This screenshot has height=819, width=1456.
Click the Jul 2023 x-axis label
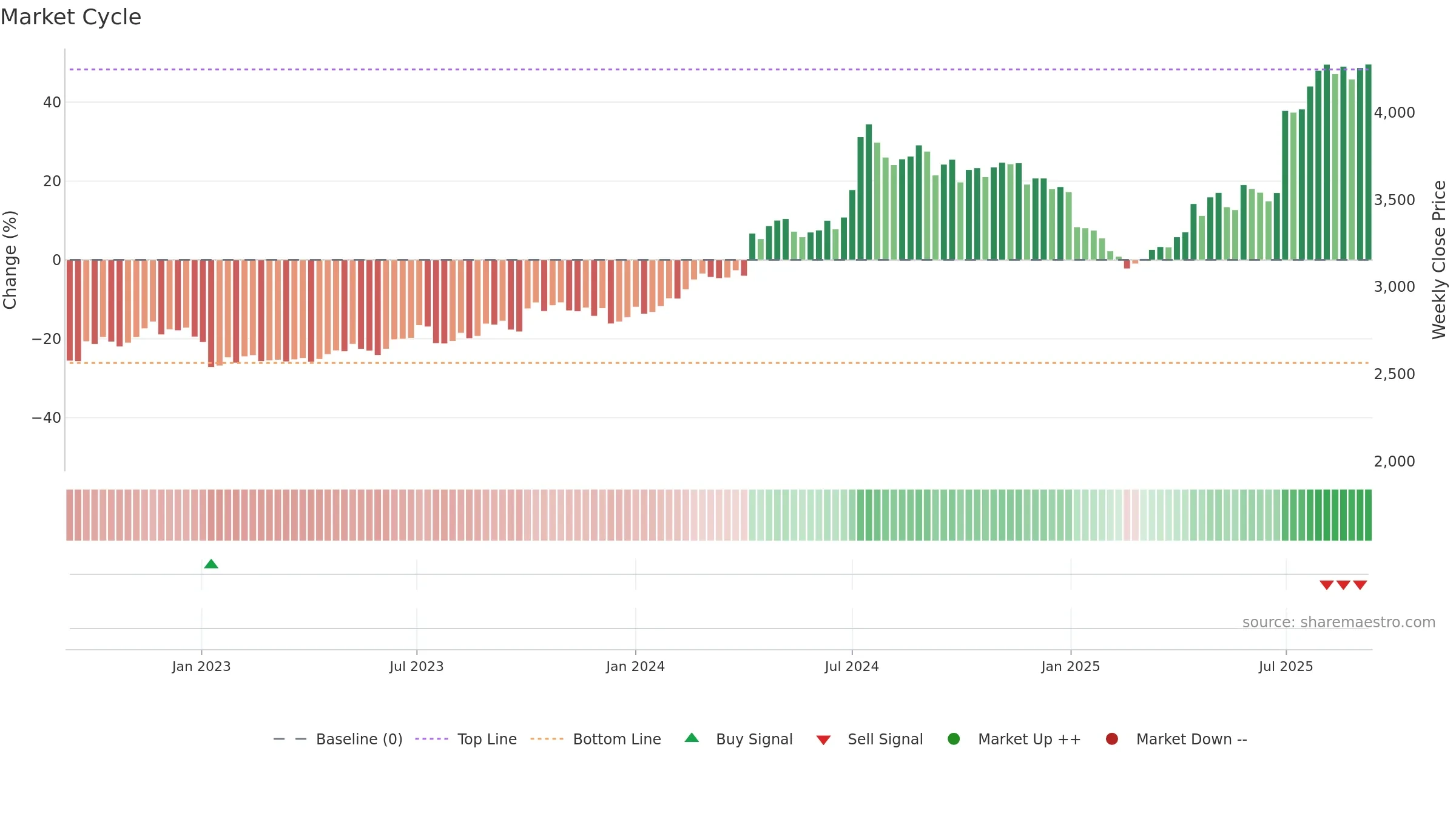click(417, 666)
